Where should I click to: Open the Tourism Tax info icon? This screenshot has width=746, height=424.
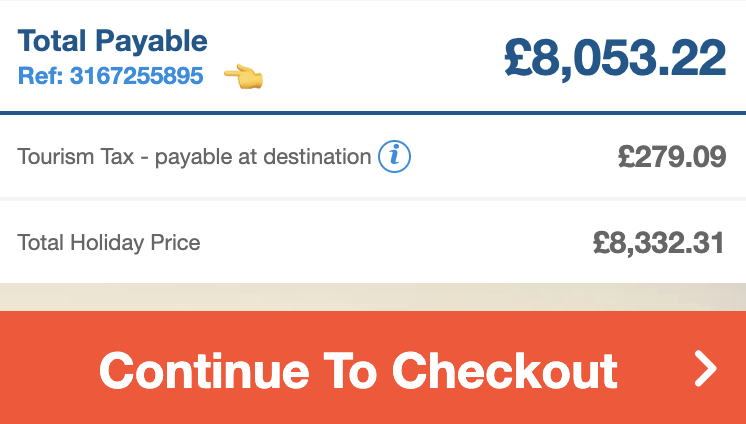pos(395,156)
